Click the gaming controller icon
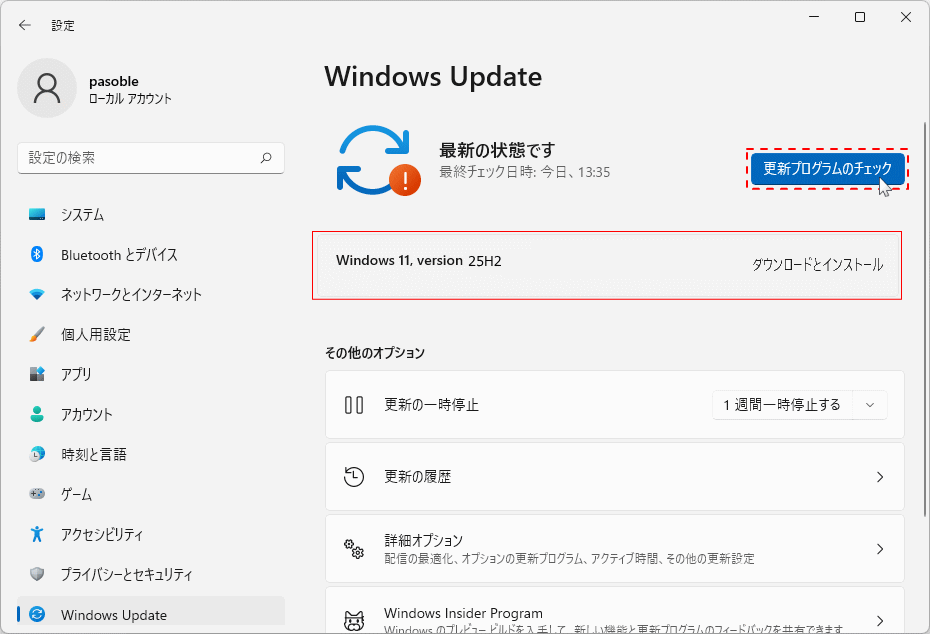Image resolution: width=930 pixels, height=634 pixels. (x=37, y=495)
